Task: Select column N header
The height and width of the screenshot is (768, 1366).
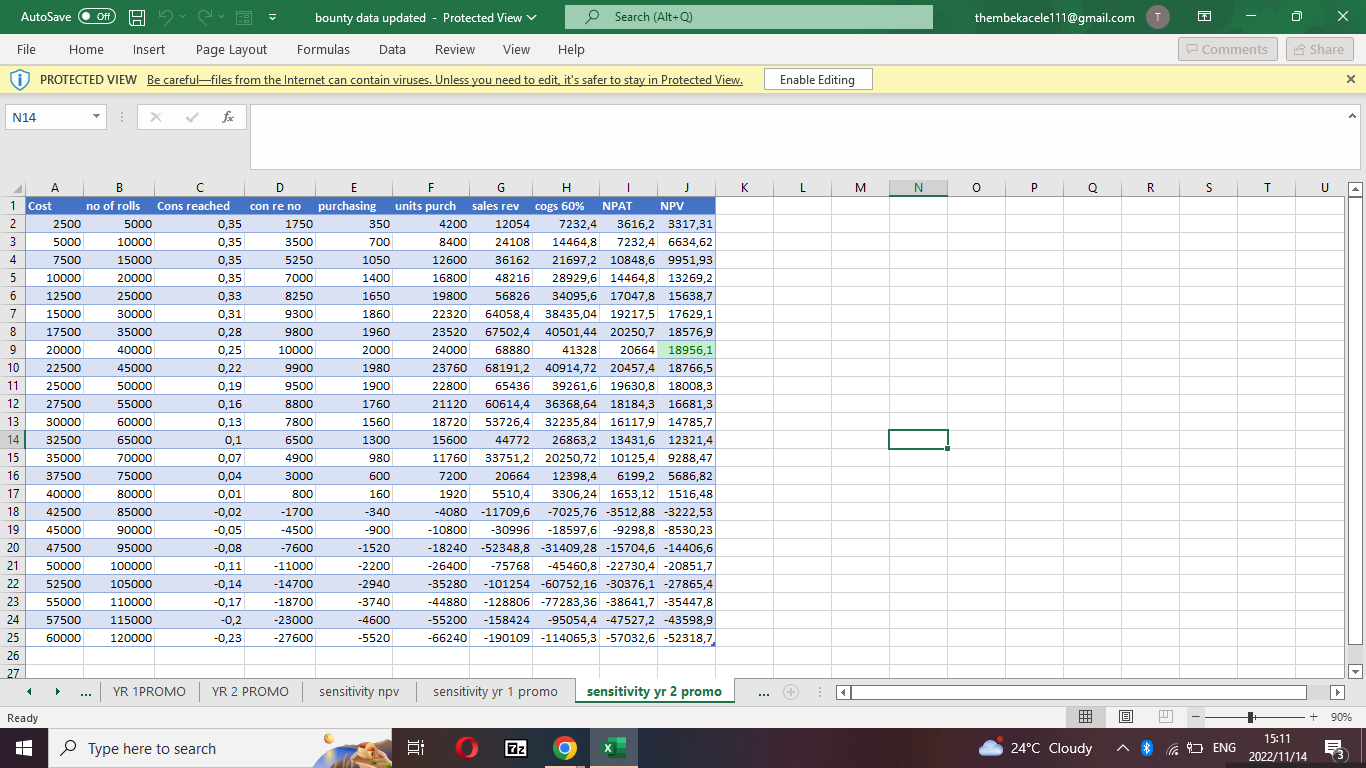Action: 918,187
